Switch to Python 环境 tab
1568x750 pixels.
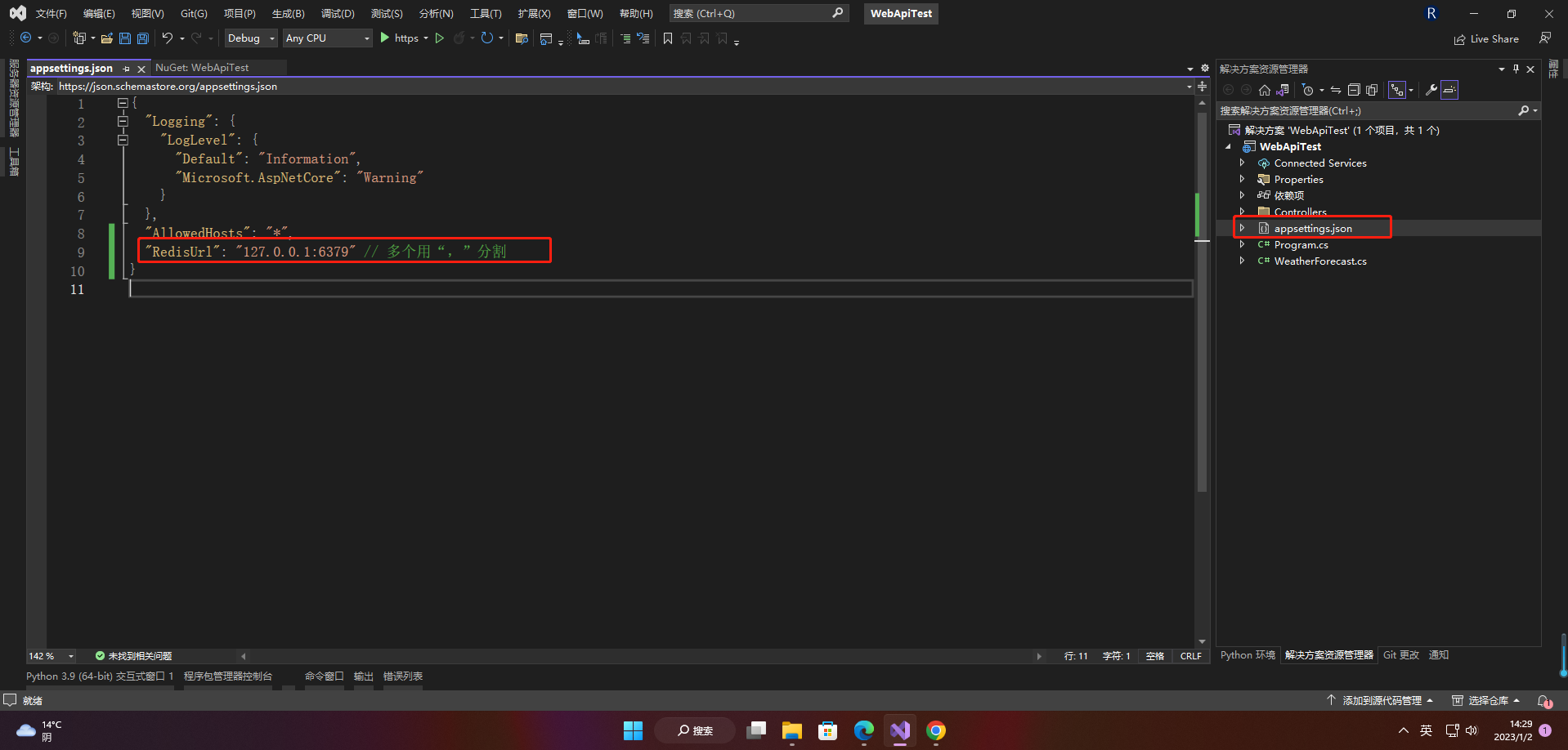(1248, 655)
